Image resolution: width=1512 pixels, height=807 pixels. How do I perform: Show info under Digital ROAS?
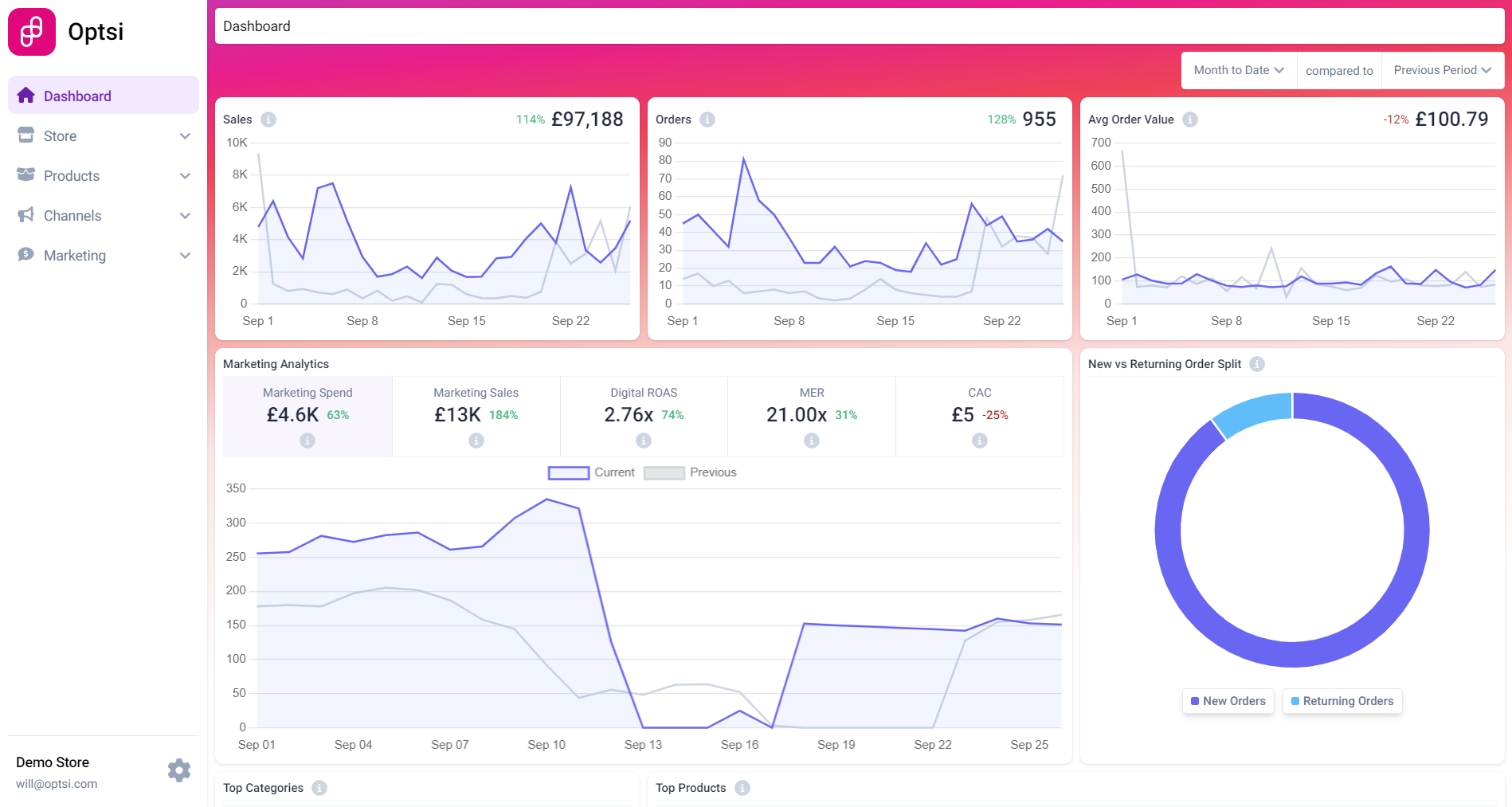click(x=644, y=441)
